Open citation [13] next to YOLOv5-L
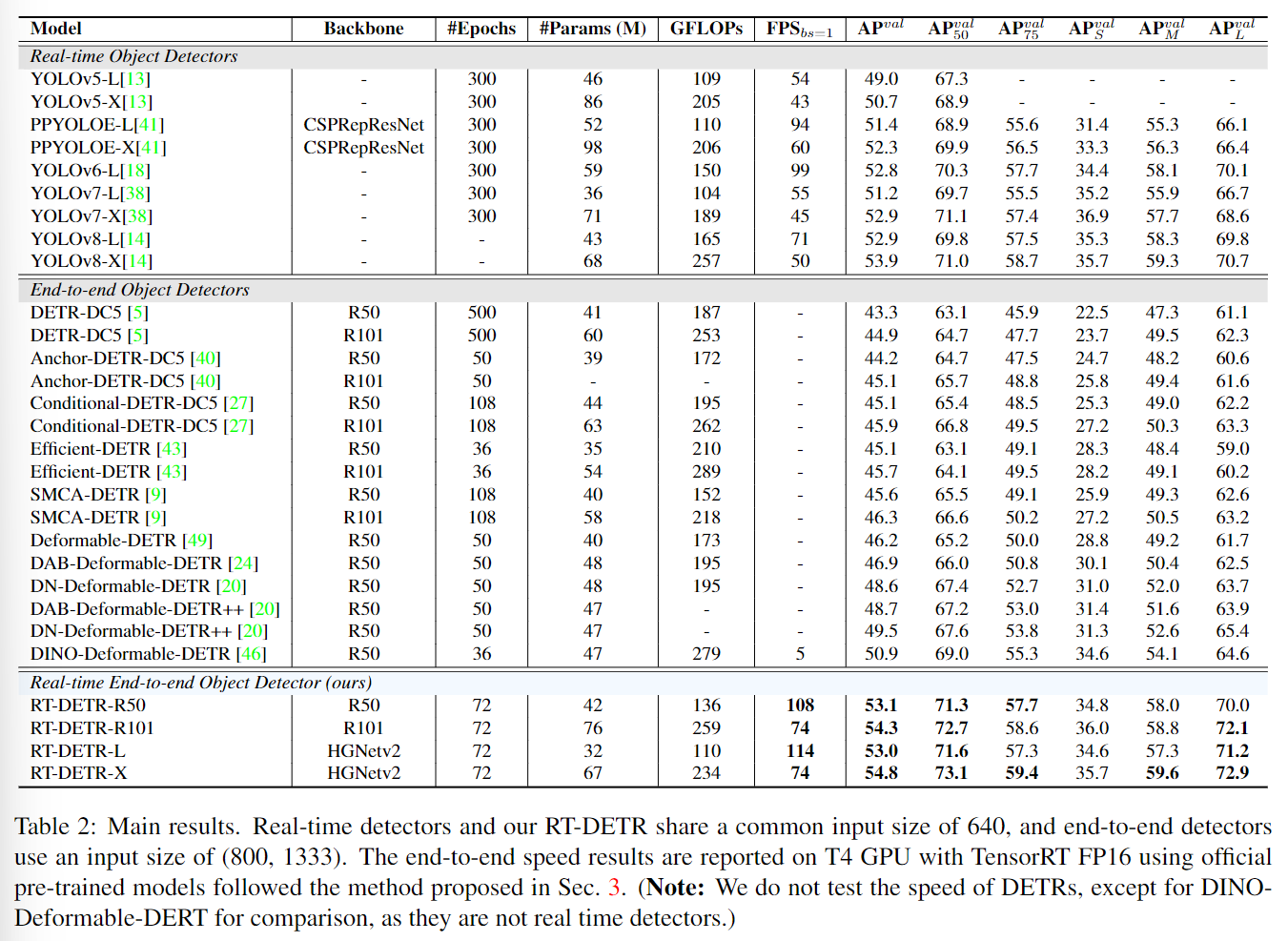The width and height of the screenshot is (1288, 941). tap(136, 79)
